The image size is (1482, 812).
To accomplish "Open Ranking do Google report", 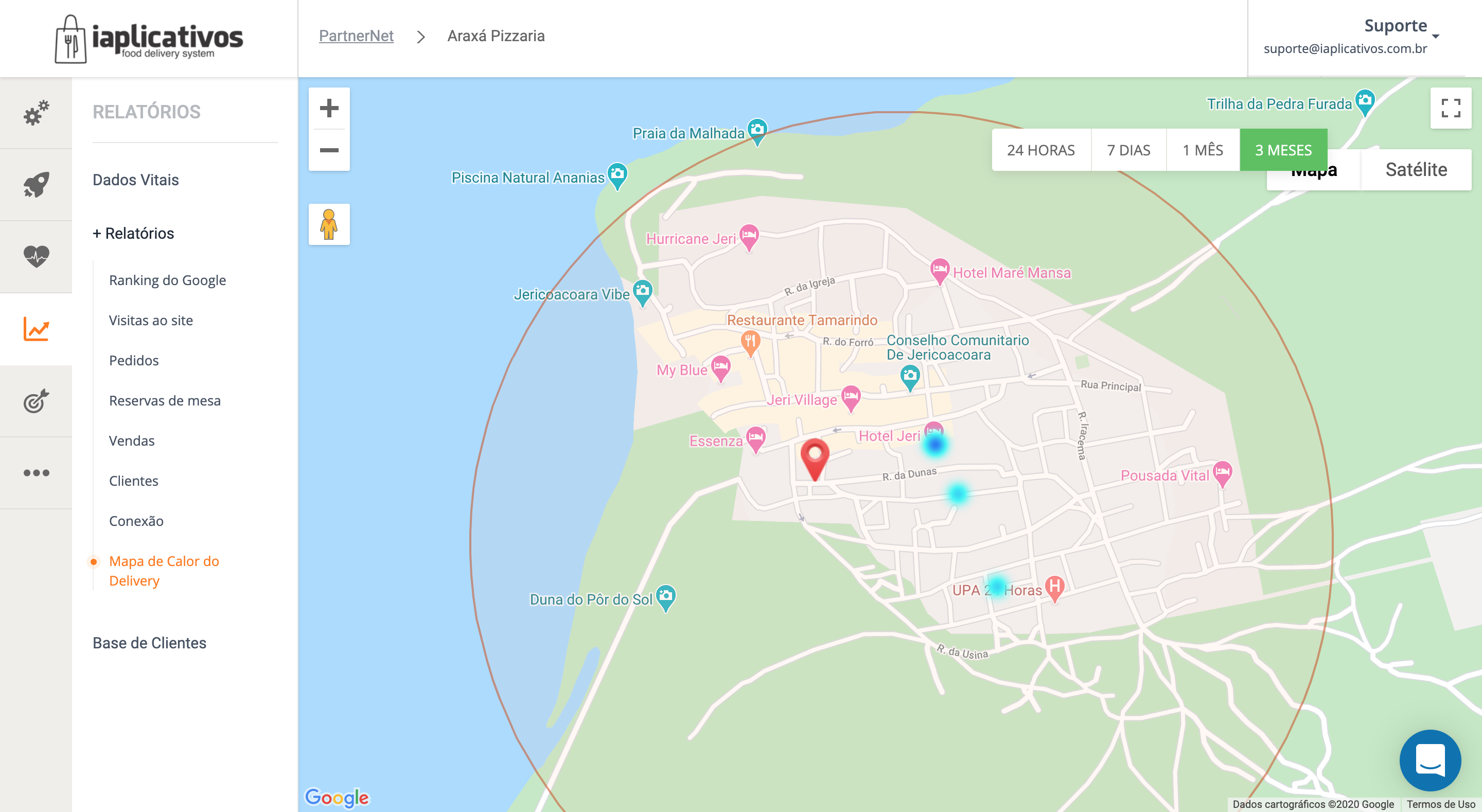I will point(167,280).
